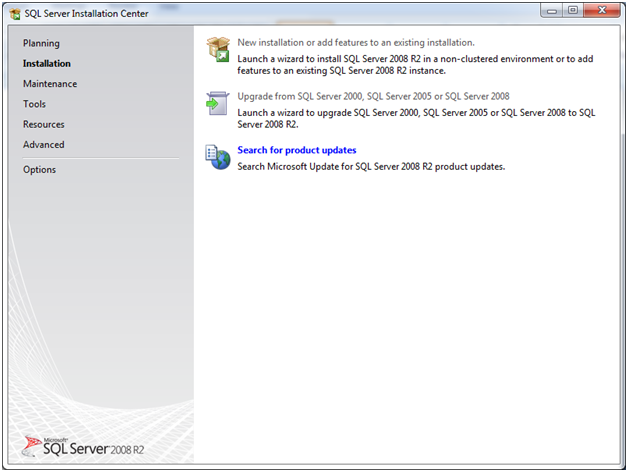This screenshot has height=472, width=628.
Task: Start Upgrade from SQL Server 2000 link
Action: [x=373, y=97]
